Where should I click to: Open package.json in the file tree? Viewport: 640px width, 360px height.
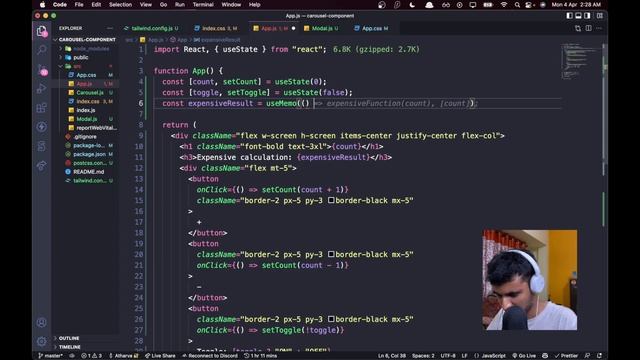pos(89,154)
